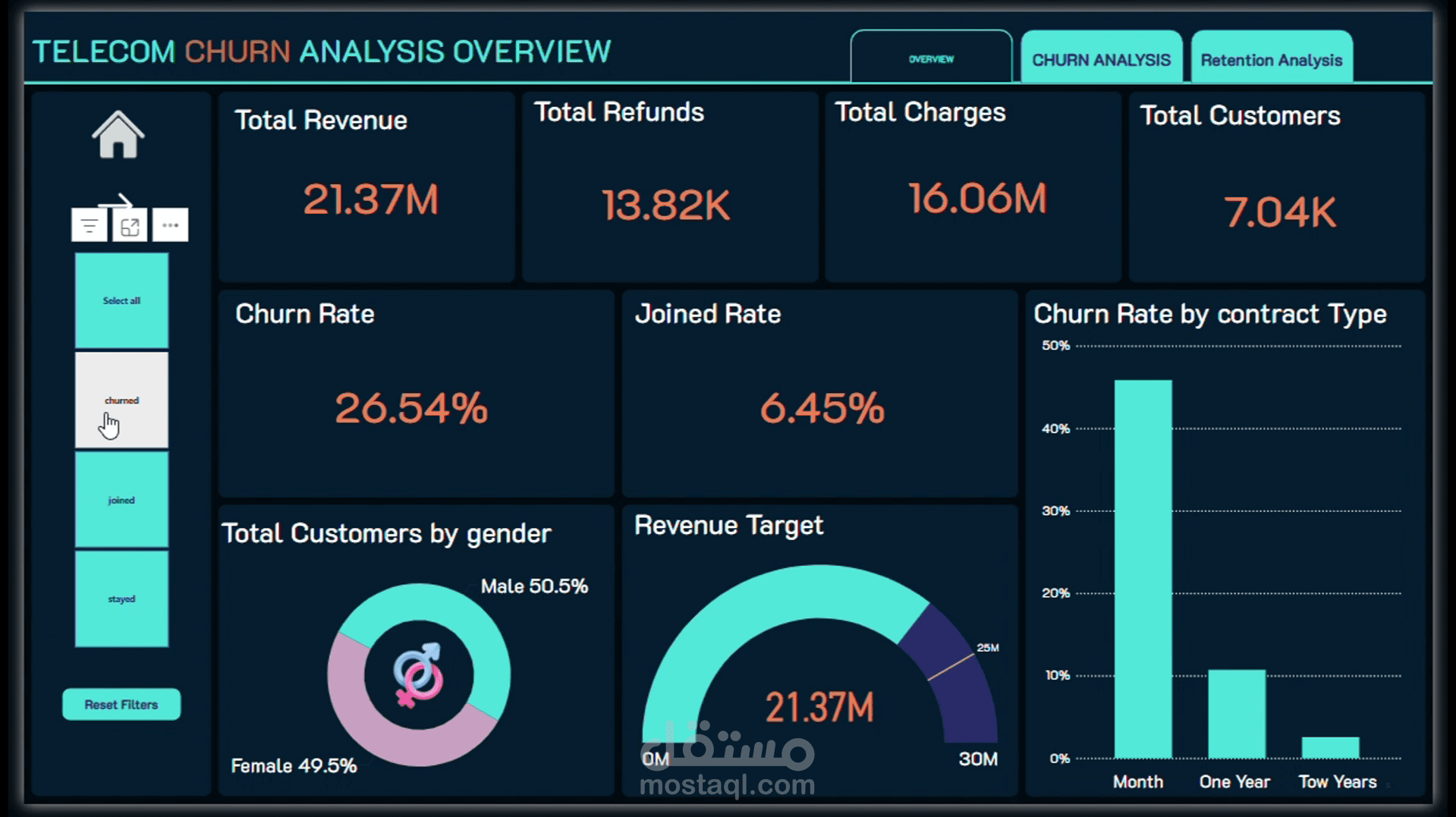The height and width of the screenshot is (817, 1456).
Task: Select the 'Select all' slicer tile
Action: coord(121,300)
